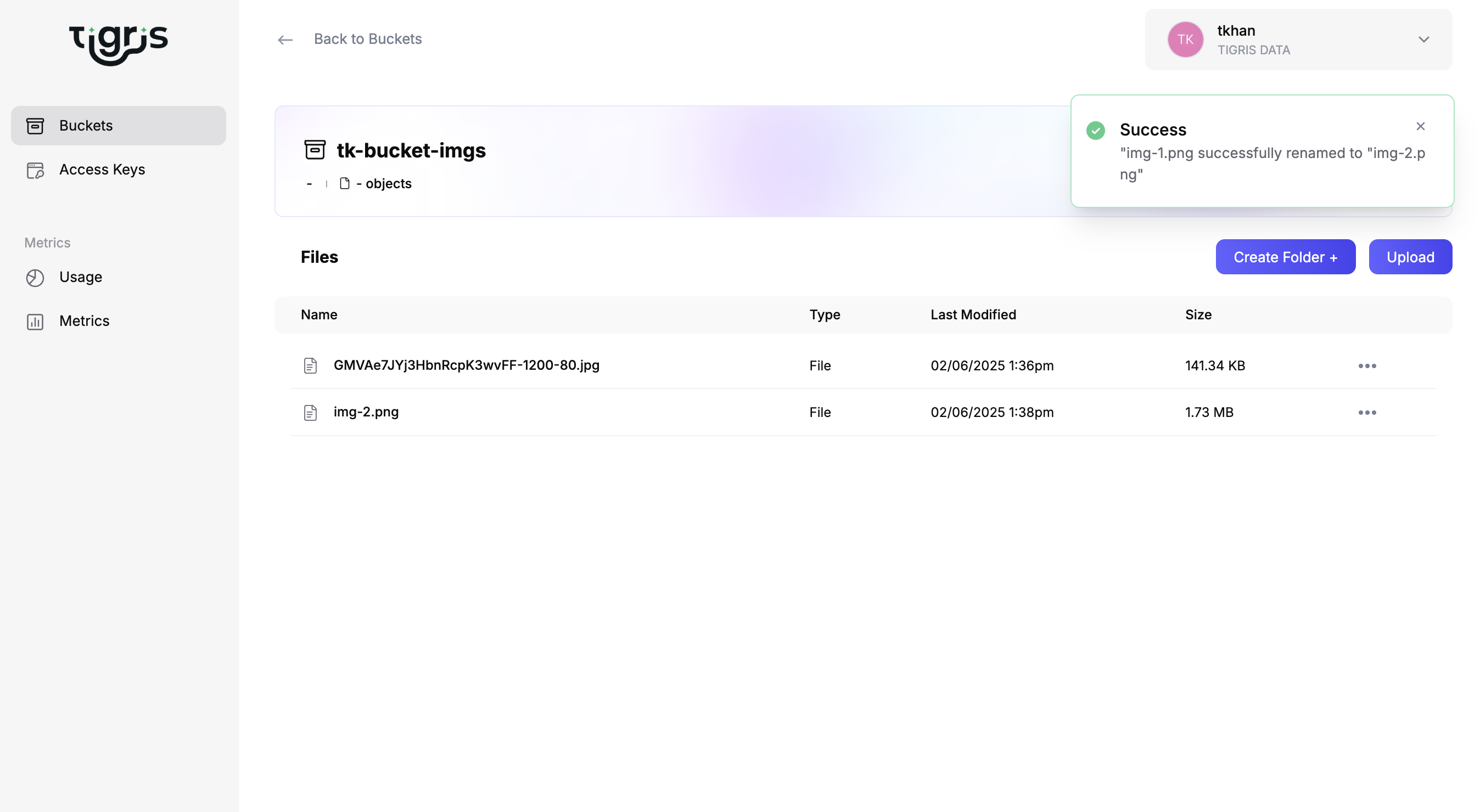Click the Upload button
The image size is (1480, 812).
click(1410, 257)
